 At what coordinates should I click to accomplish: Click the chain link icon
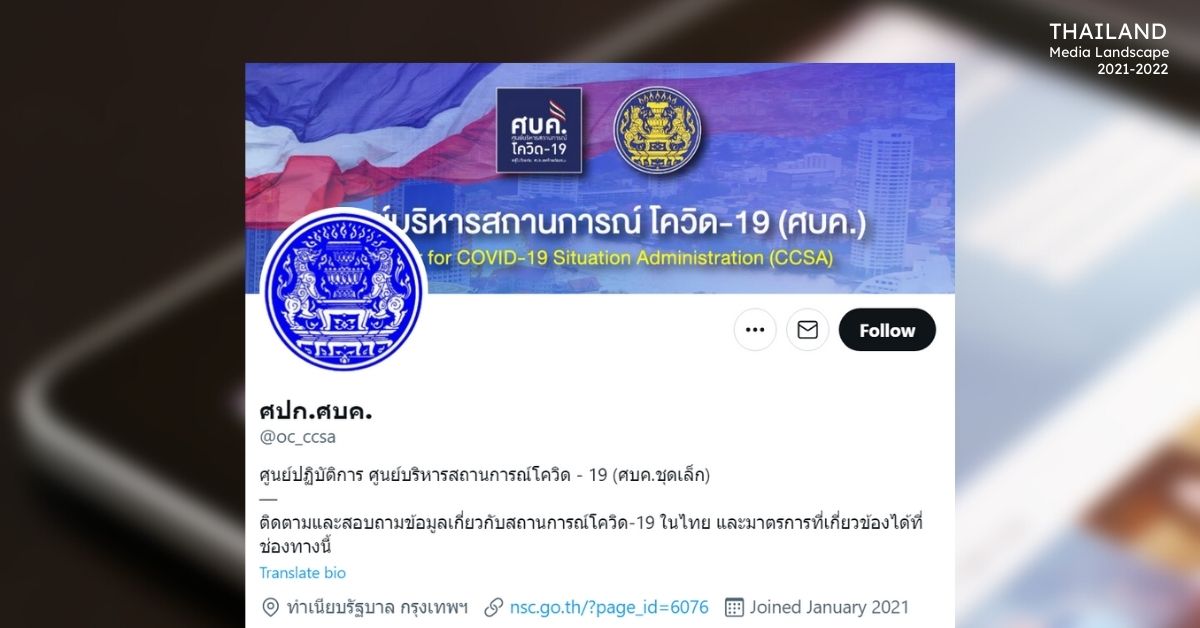pyautogui.click(x=493, y=607)
